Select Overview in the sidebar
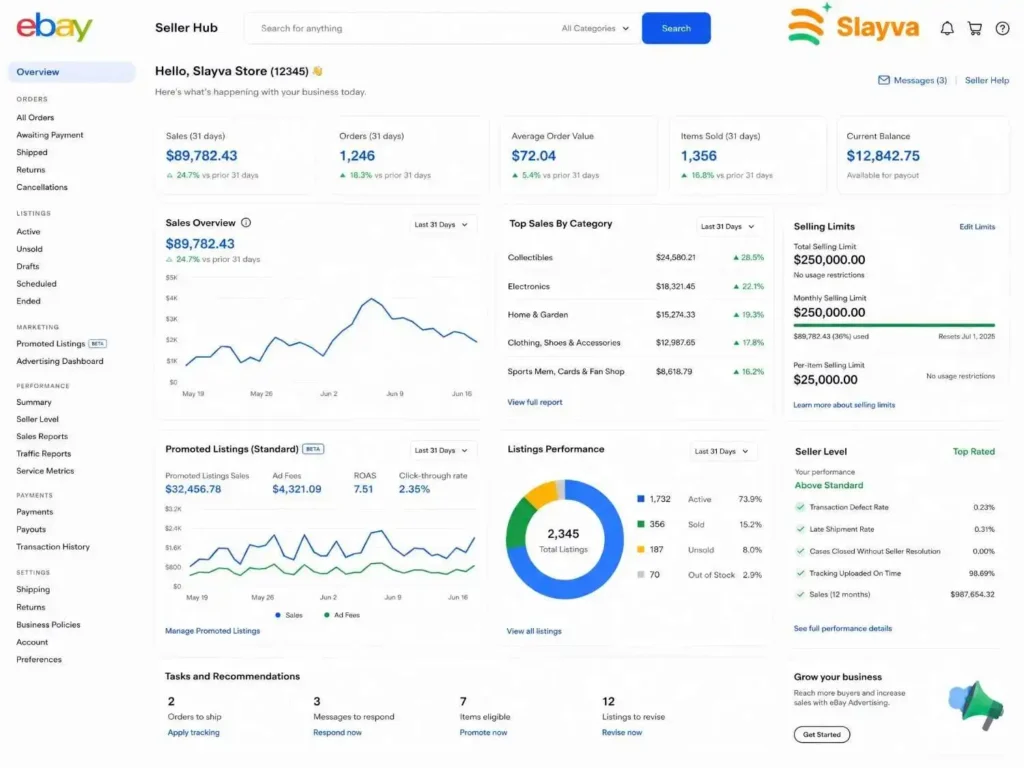The width and height of the screenshot is (1024, 768). click(72, 72)
